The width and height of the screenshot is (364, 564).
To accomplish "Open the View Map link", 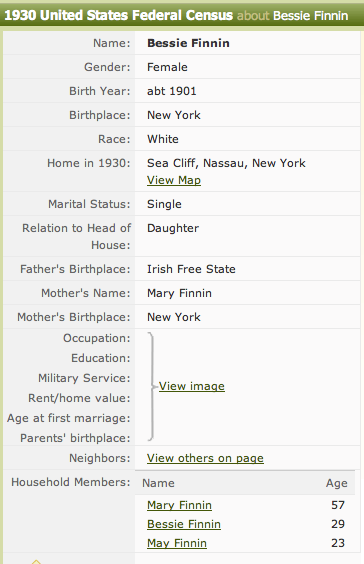I will (174, 180).
